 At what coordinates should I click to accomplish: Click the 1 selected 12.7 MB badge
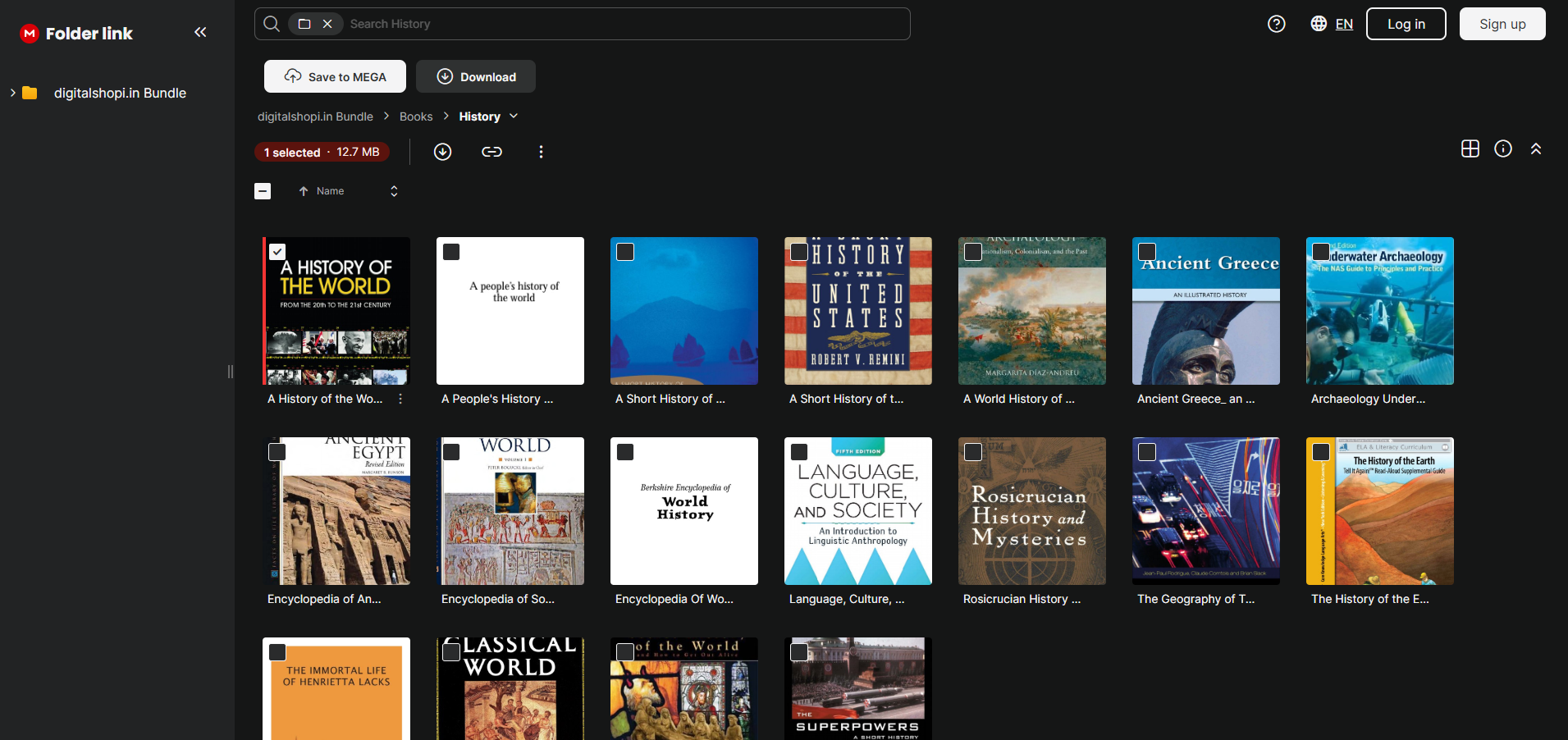pyautogui.click(x=322, y=152)
